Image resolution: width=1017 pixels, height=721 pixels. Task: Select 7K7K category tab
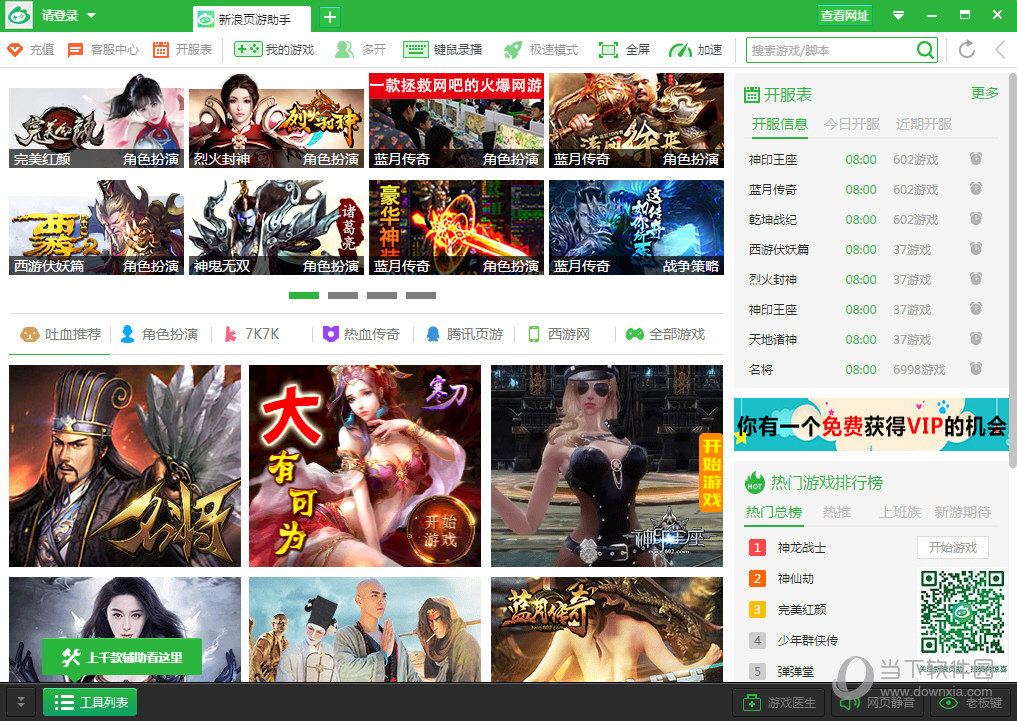pyautogui.click(x=252, y=334)
